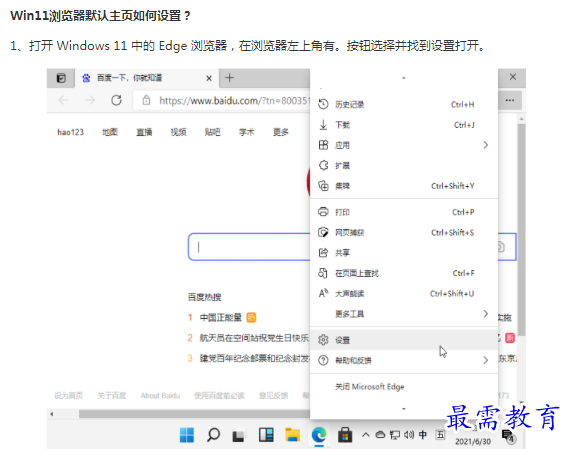Click the printer icon in the menu
This screenshot has height=449, width=568.
(x=323, y=212)
